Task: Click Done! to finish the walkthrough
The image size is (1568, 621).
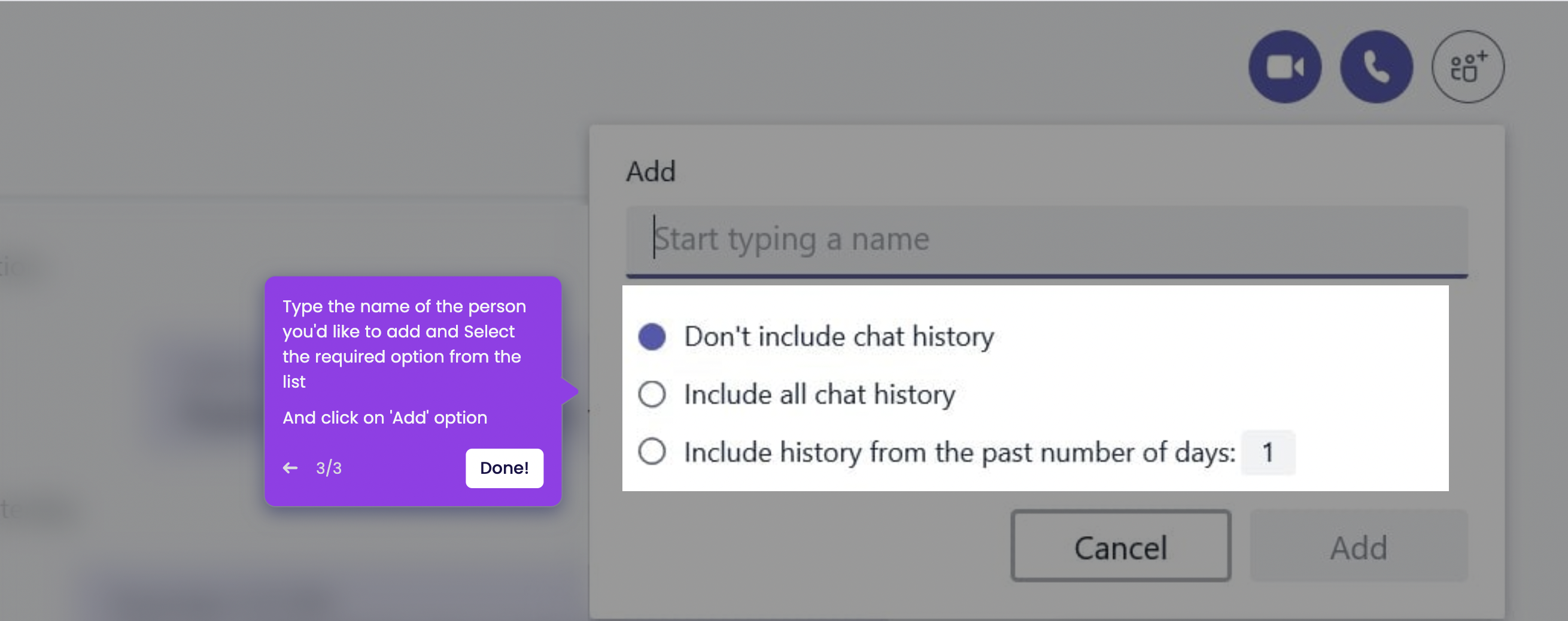Action: click(504, 468)
